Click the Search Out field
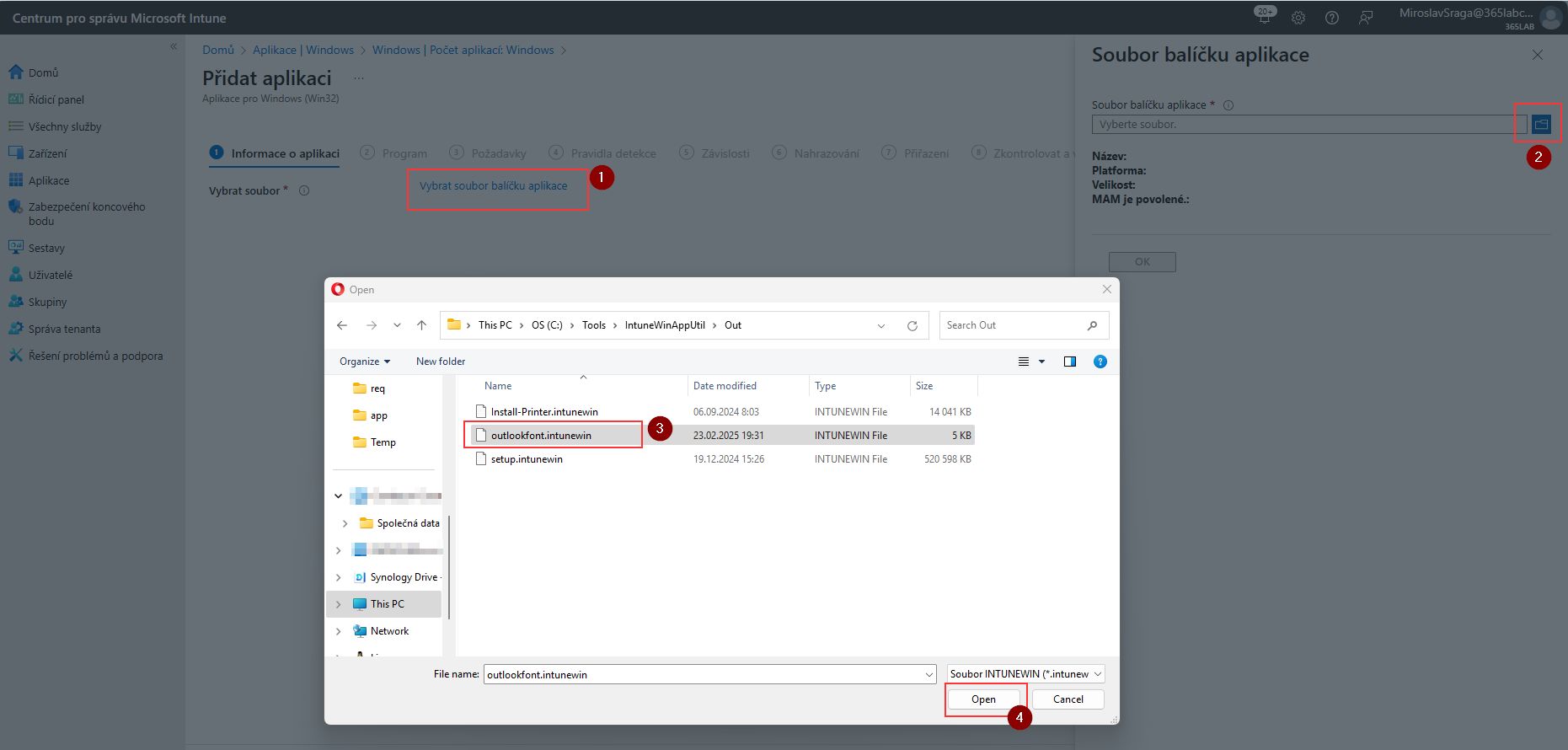Image resolution: width=1568 pixels, height=750 pixels. point(1024,325)
